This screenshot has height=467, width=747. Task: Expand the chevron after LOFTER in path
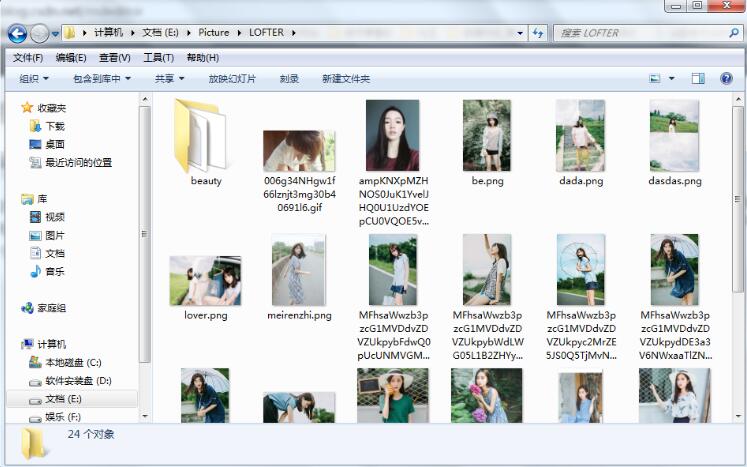point(293,32)
